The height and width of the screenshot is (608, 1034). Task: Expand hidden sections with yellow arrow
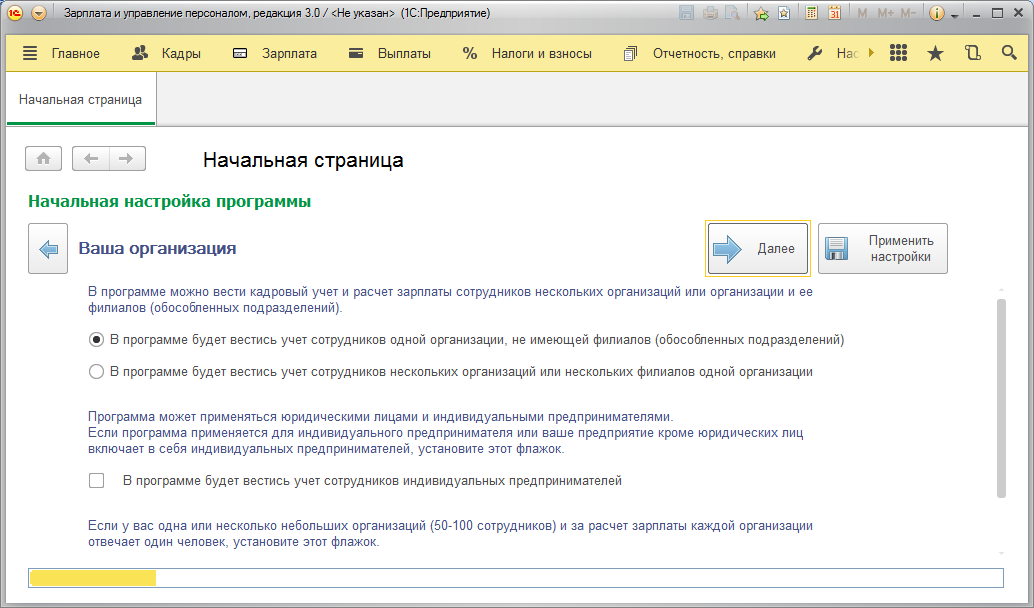pyautogui.click(x=871, y=54)
